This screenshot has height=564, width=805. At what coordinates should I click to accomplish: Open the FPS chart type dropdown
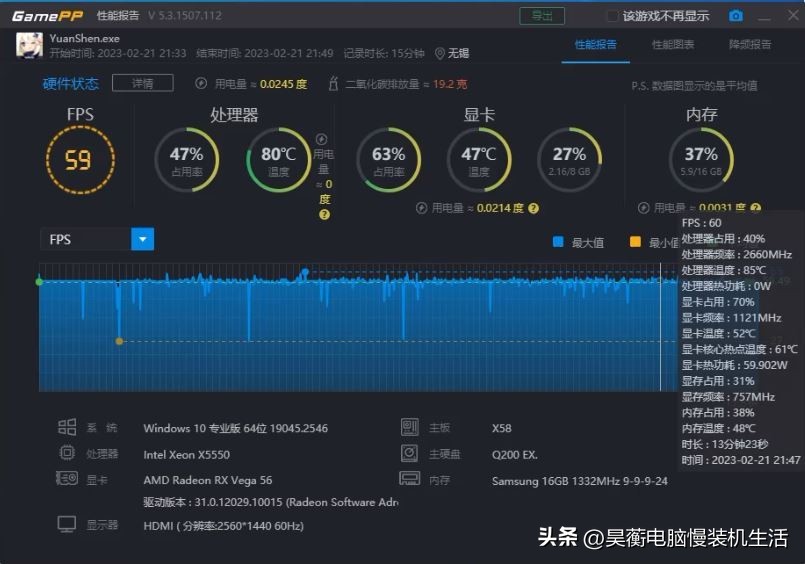[x=143, y=239]
